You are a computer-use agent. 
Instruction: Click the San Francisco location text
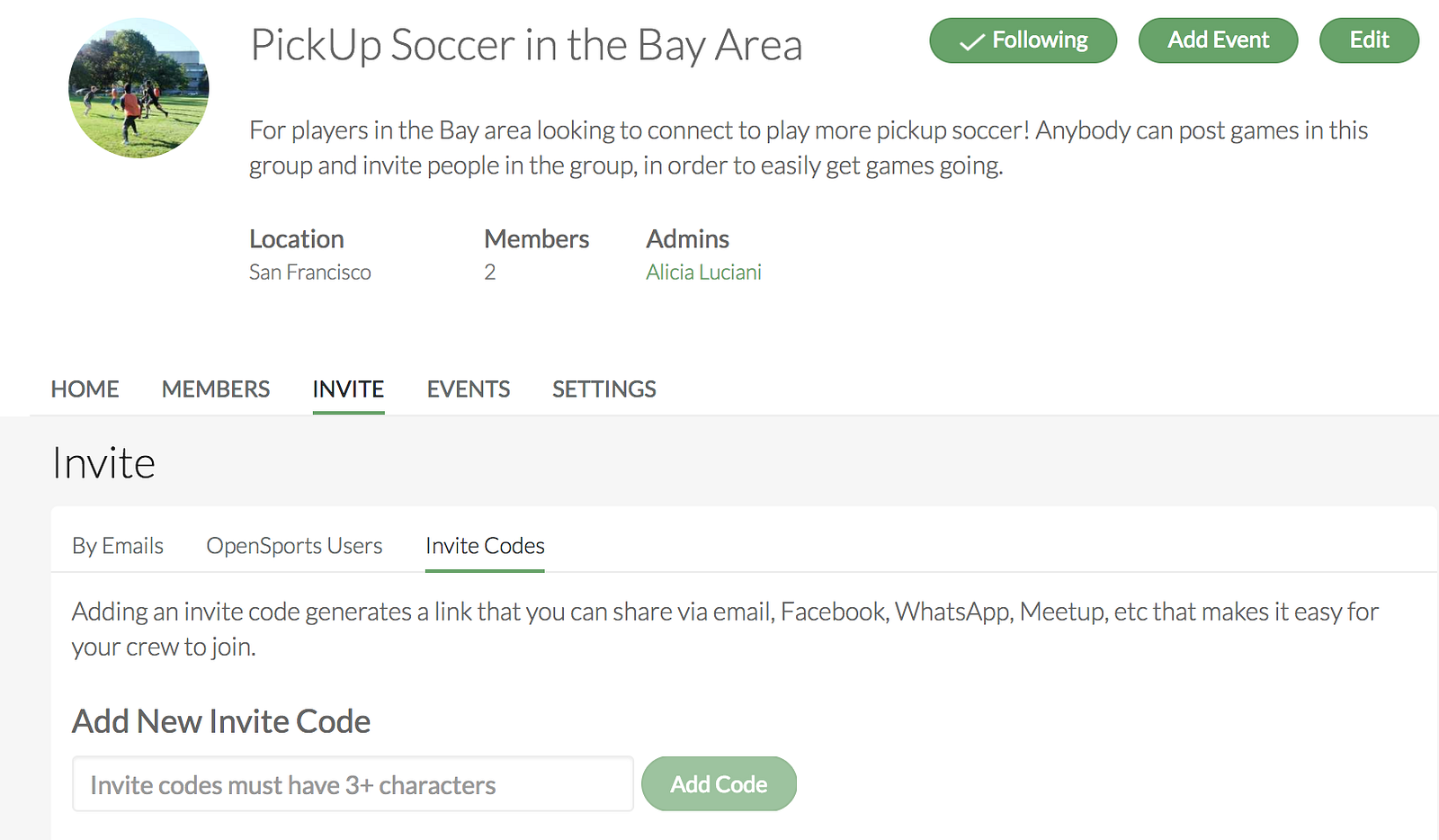tap(309, 273)
